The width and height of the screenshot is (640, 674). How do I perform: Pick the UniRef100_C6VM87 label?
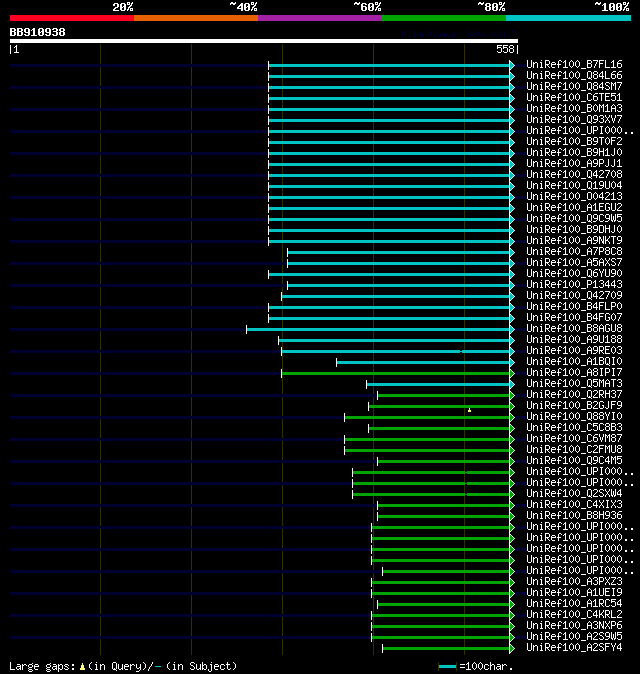tap(574, 439)
